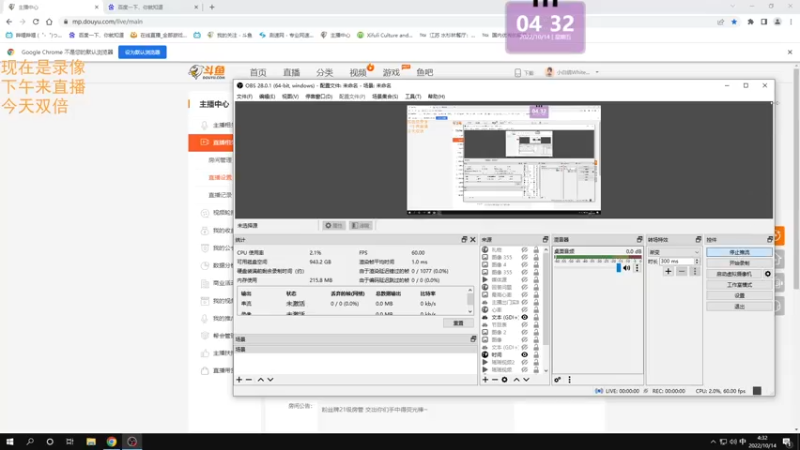Click 启动虚拟摄像机 button
The width and height of the screenshot is (800, 450).
click(734, 274)
